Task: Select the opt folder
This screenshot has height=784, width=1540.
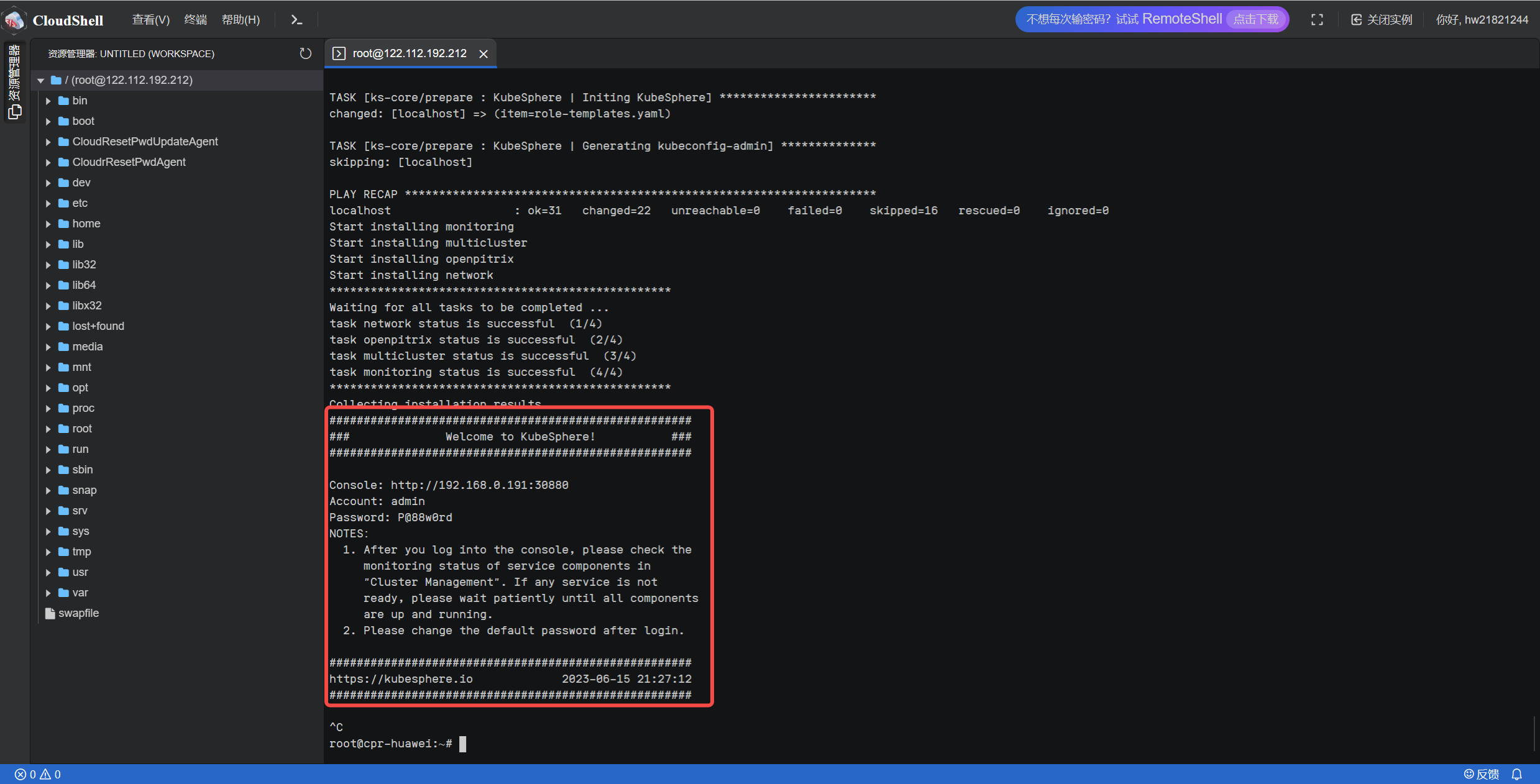Action: pyautogui.click(x=177, y=388)
